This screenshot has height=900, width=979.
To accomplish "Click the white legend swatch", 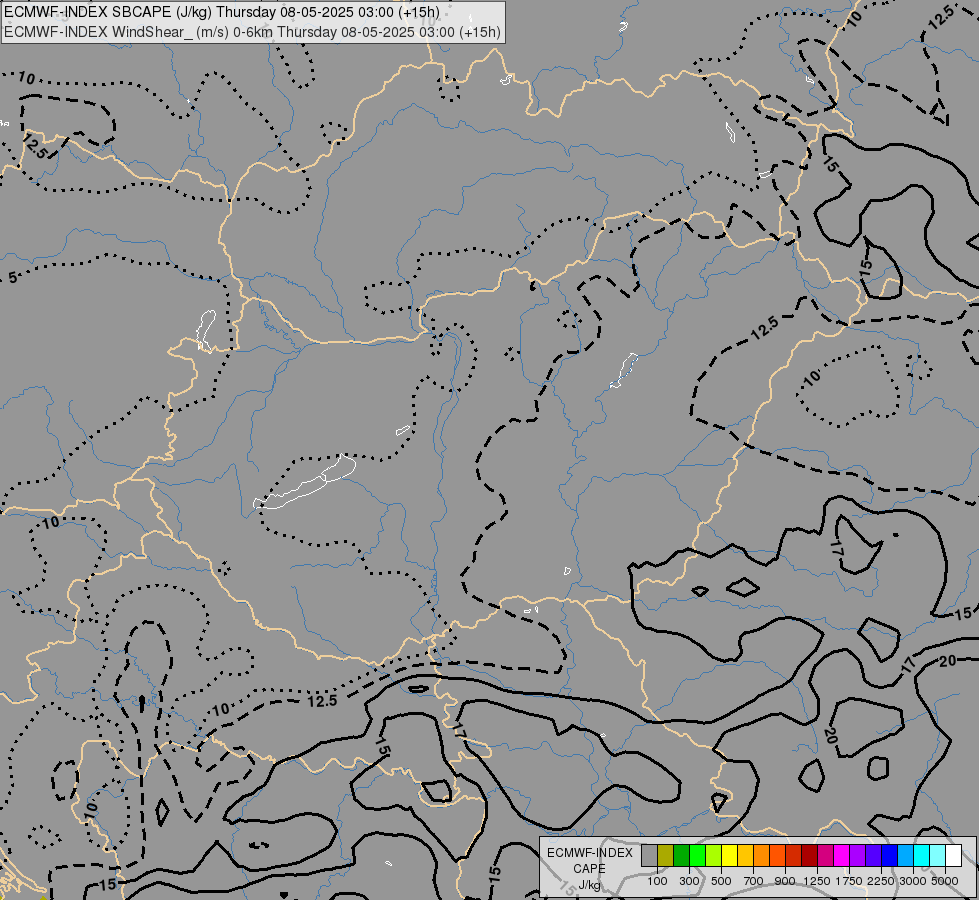I will click(x=953, y=856).
